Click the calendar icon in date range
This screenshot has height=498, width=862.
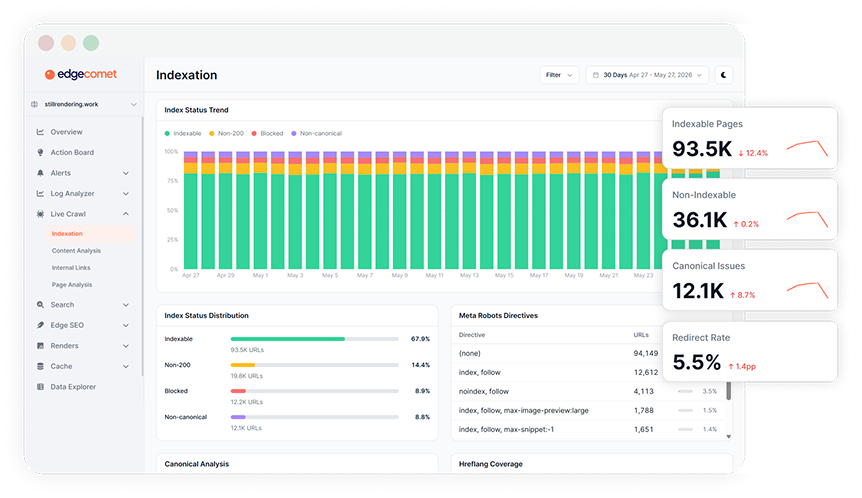(x=595, y=75)
